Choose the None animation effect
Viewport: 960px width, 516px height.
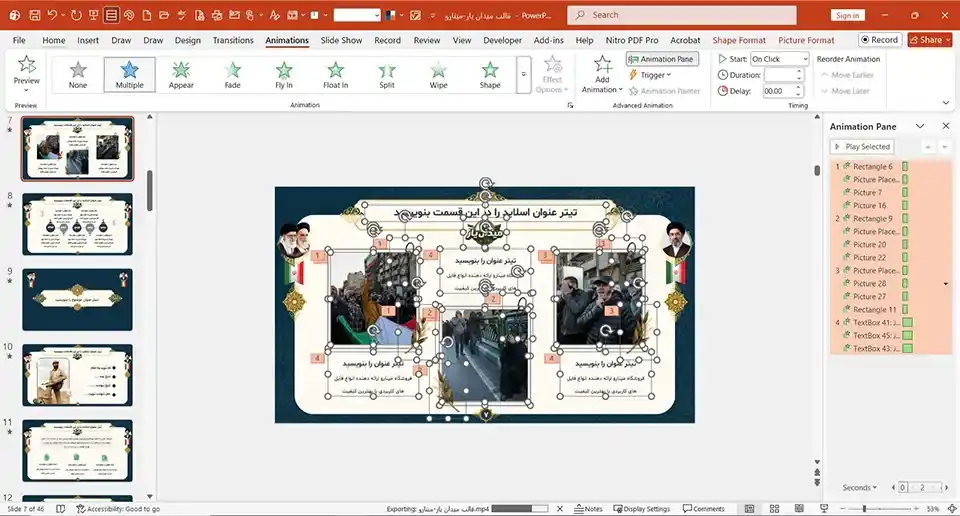78,75
